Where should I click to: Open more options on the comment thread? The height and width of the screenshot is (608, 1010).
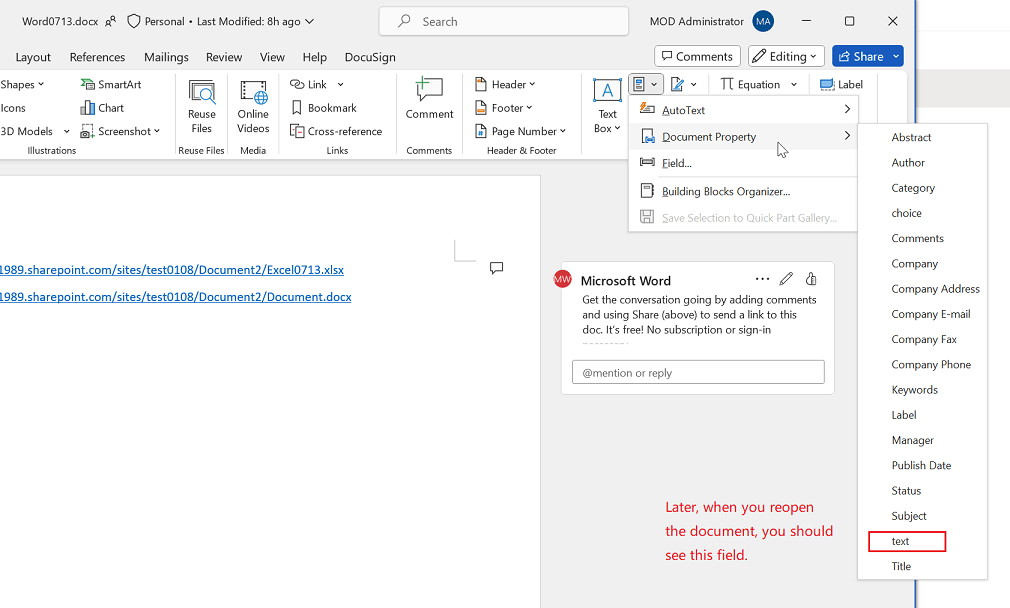point(762,279)
